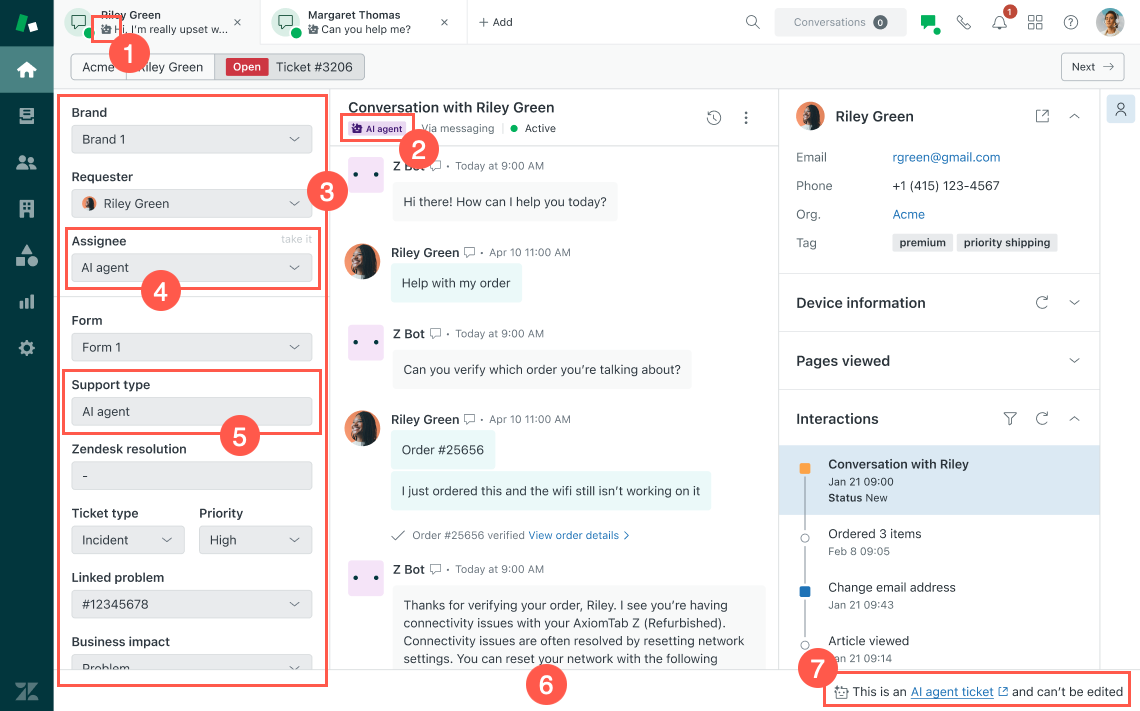Viewport: 1140px width, 711px height.
Task: Close the Riley Green tab
Action: point(237,23)
